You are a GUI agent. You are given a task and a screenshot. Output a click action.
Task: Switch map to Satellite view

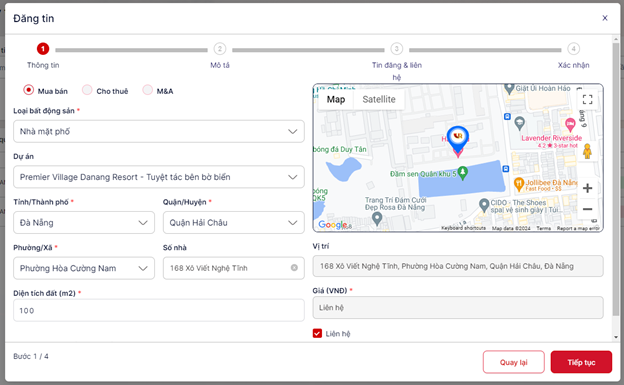pos(379,99)
